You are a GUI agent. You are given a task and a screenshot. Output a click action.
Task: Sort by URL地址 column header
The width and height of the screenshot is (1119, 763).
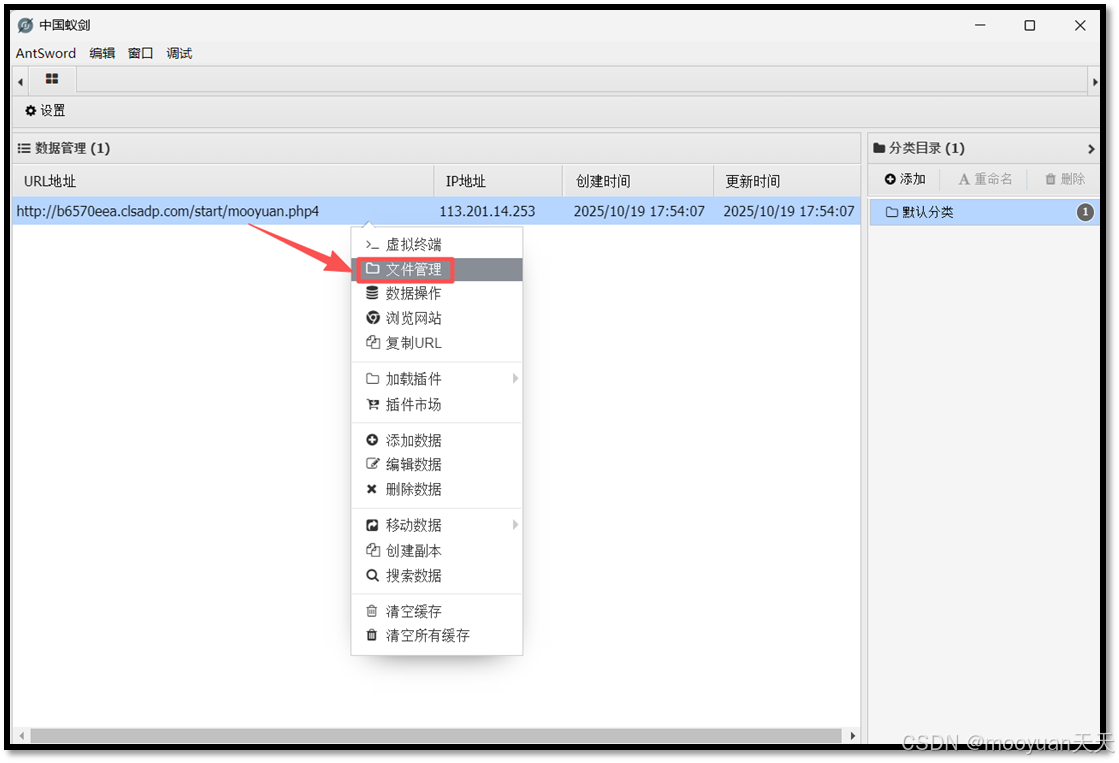pos(223,181)
